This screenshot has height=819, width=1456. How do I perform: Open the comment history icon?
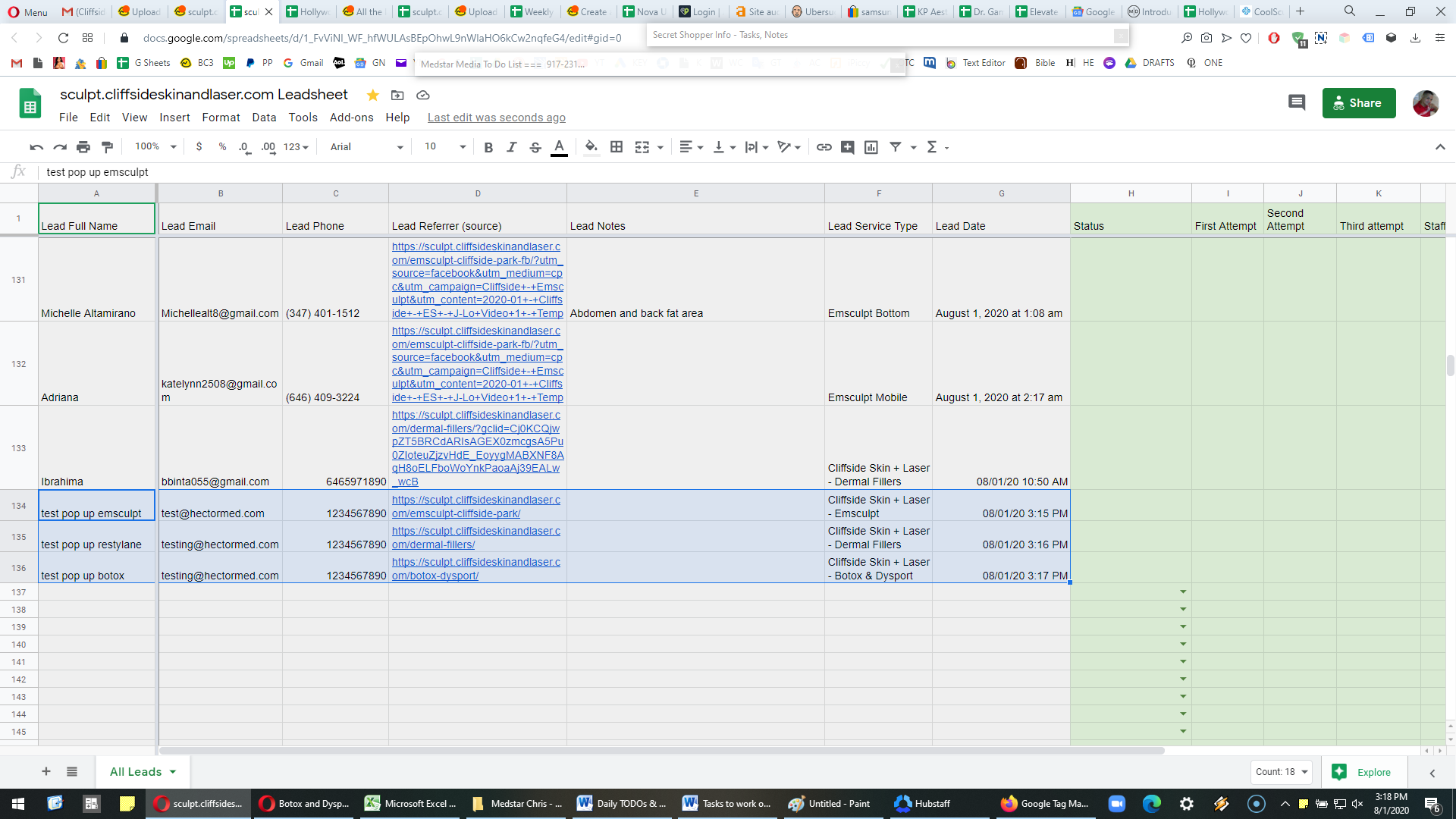coord(1297,102)
